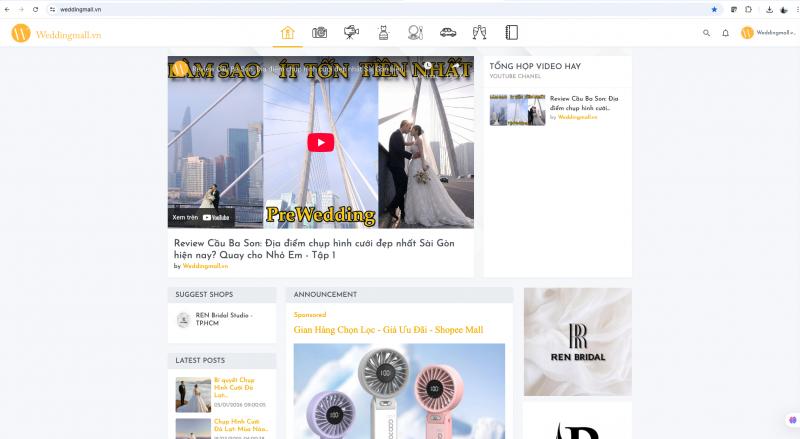The width and height of the screenshot is (800, 439).
Task: Open the home icon in the navigation bar
Action: [288, 33]
